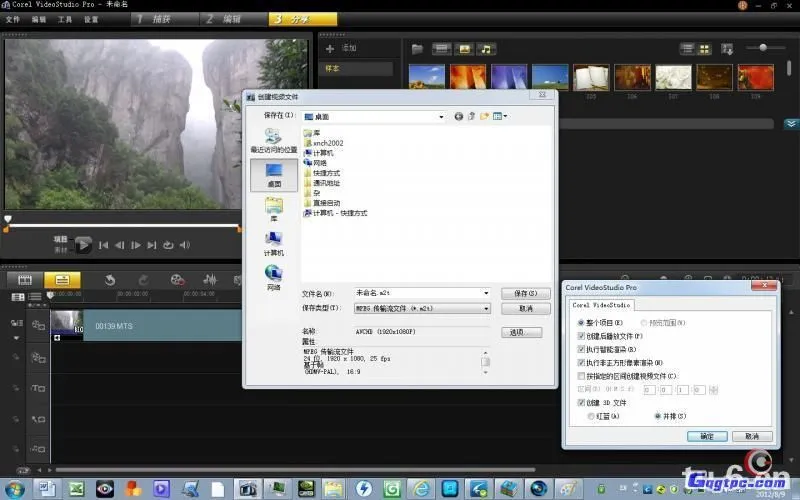Click 保存 button in save dialog
Screen dimensions: 800x500
[526, 293]
